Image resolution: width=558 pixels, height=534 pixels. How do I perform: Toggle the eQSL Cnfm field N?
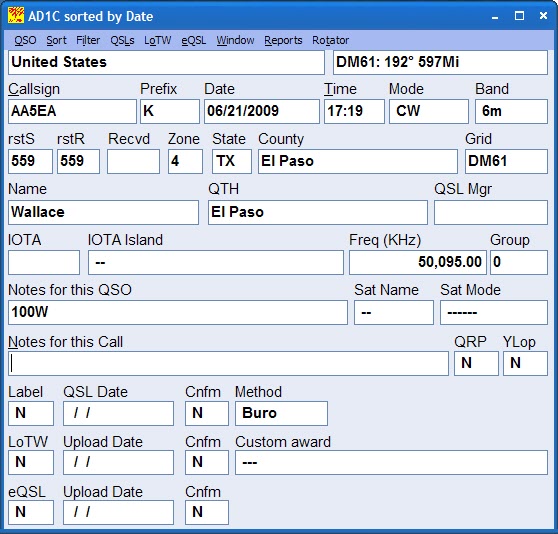point(207,512)
